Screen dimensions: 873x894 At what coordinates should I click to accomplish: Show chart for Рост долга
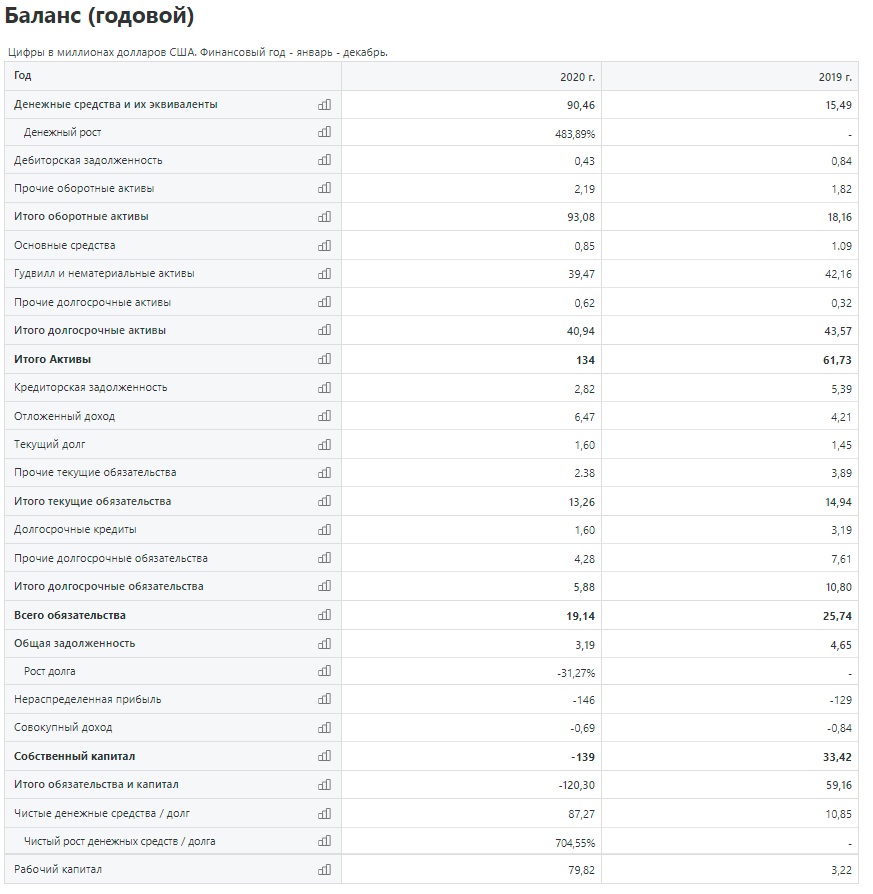coord(324,670)
